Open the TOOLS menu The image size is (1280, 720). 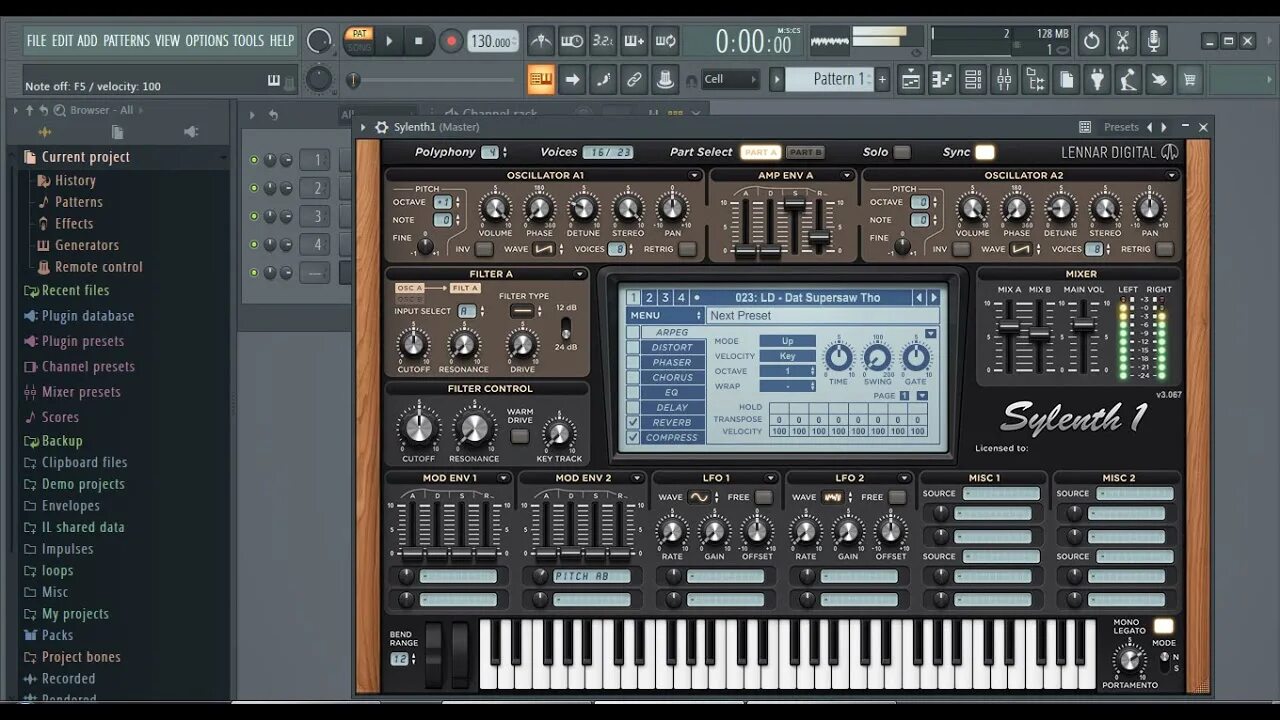[x=249, y=41]
